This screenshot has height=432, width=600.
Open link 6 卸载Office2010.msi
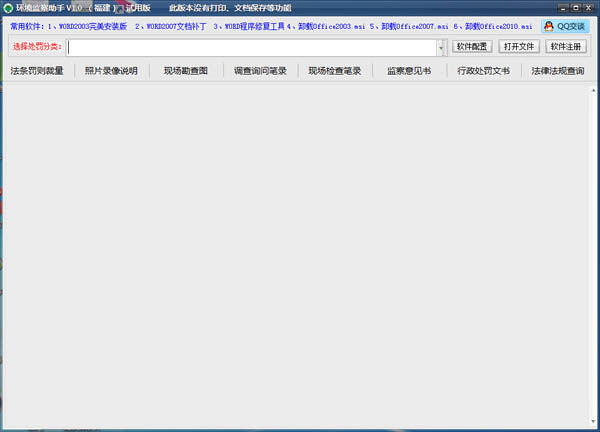[493, 26]
